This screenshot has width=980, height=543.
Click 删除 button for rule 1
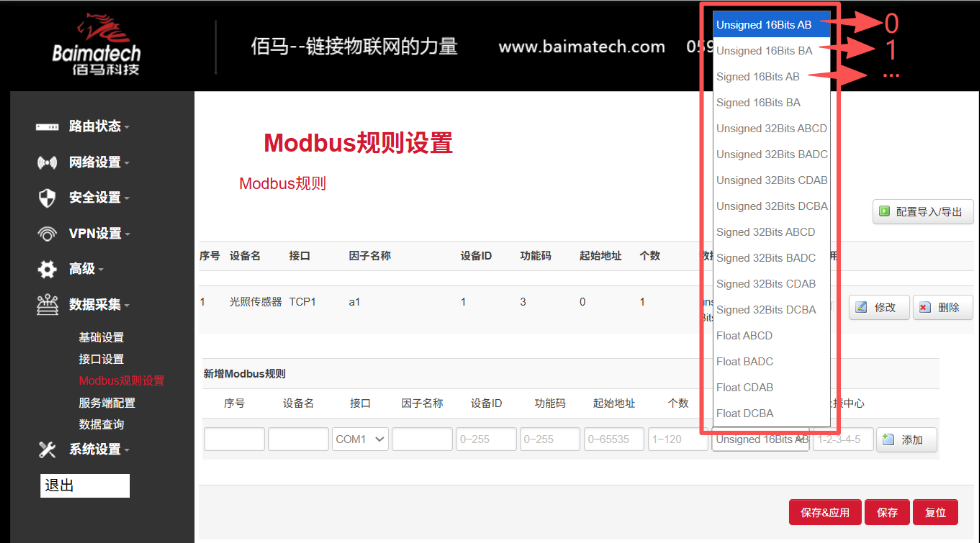click(x=942, y=307)
